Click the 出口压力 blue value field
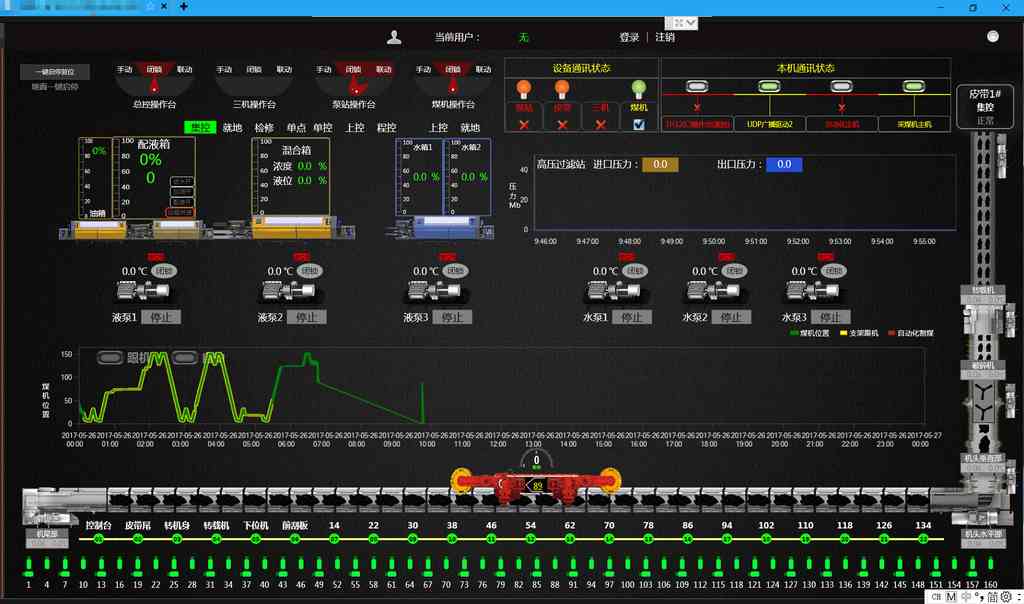Screen dimensions: 1024x604 coord(784,164)
